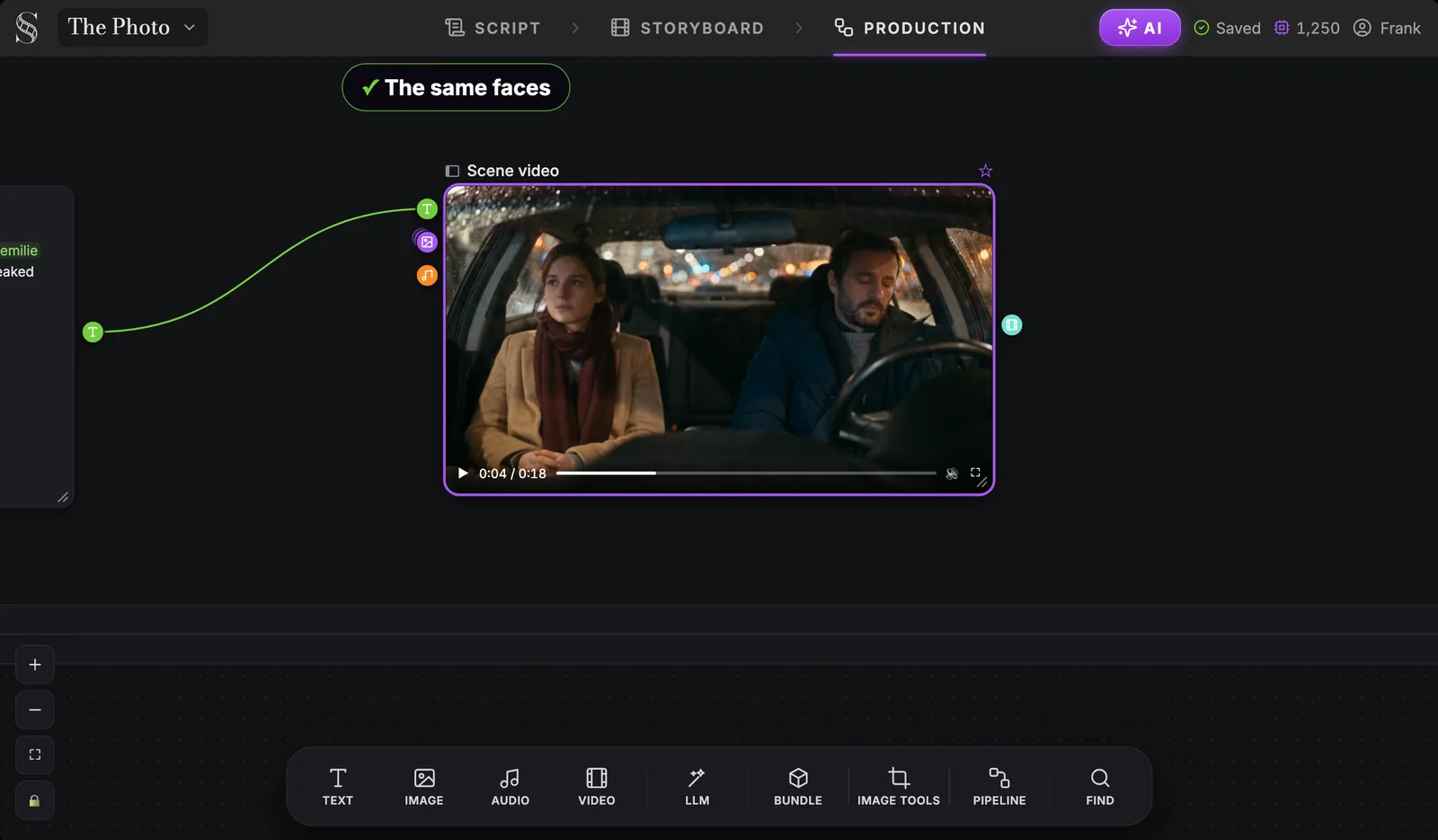Click the audio input port on Scene video

tap(427, 275)
